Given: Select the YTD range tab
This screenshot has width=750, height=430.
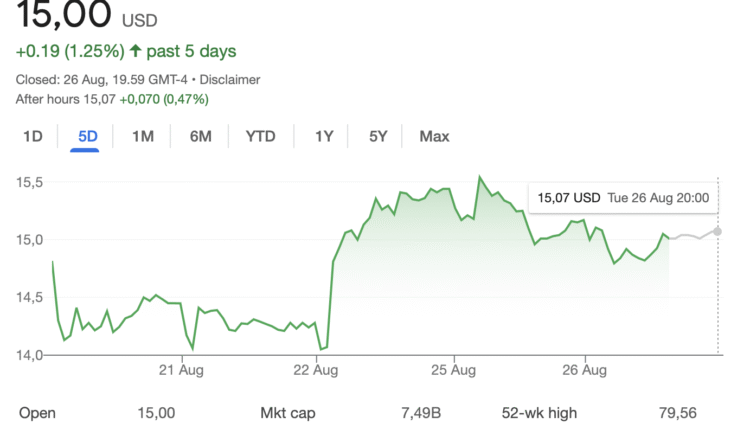Looking at the screenshot, I should click(261, 137).
